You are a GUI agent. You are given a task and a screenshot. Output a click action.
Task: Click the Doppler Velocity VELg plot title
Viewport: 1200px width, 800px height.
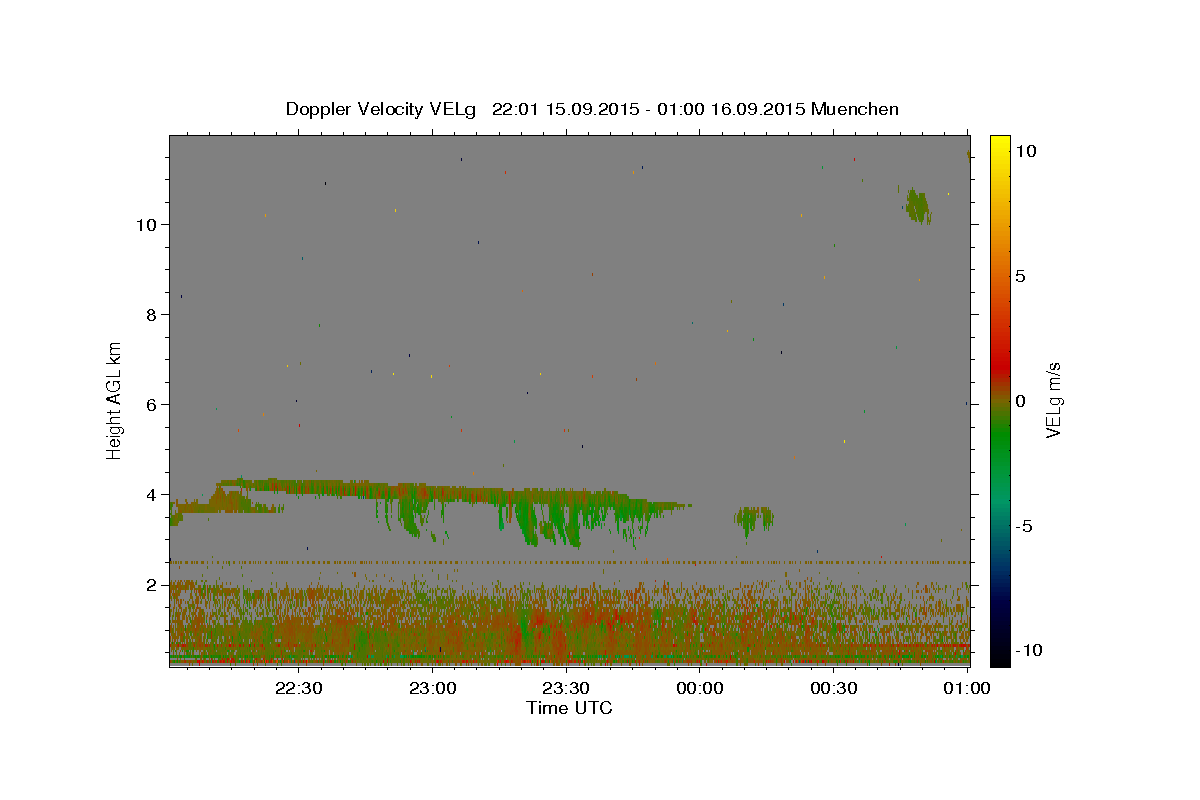point(592,109)
